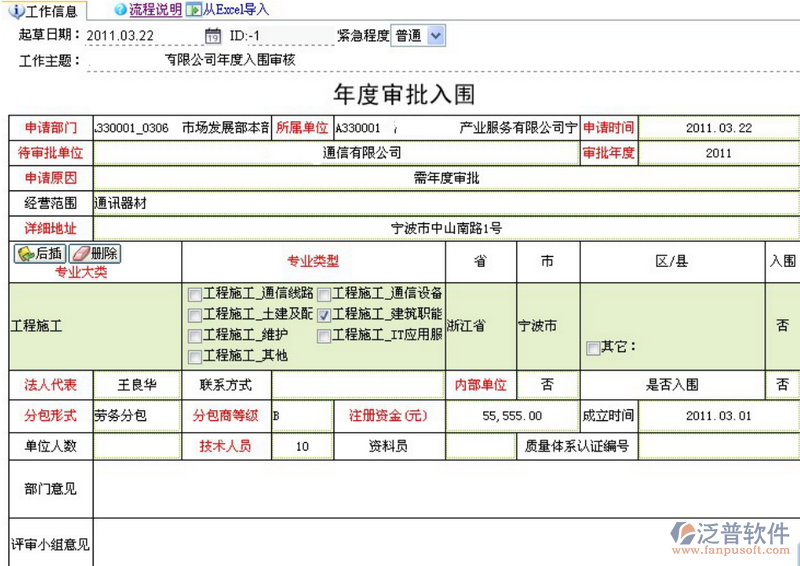Click the 泛普软件 logo
This screenshot has width=800, height=566.
732,537
